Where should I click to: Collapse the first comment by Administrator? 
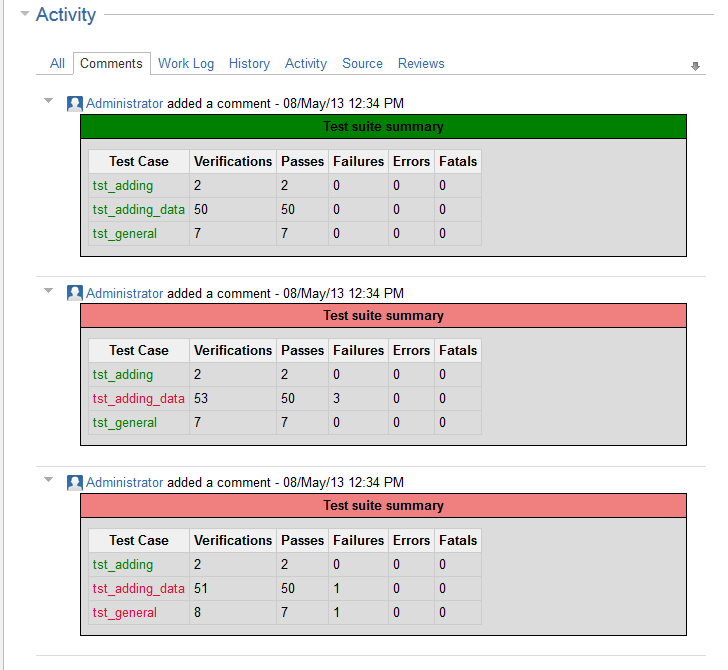(x=48, y=100)
